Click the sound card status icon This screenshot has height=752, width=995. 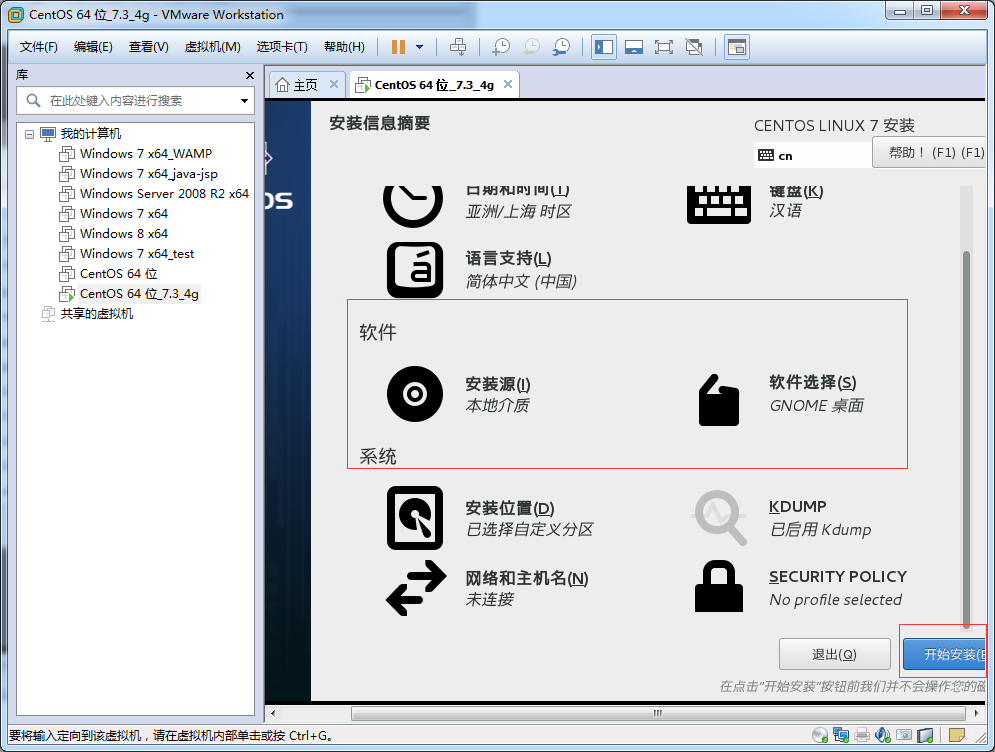point(883,735)
